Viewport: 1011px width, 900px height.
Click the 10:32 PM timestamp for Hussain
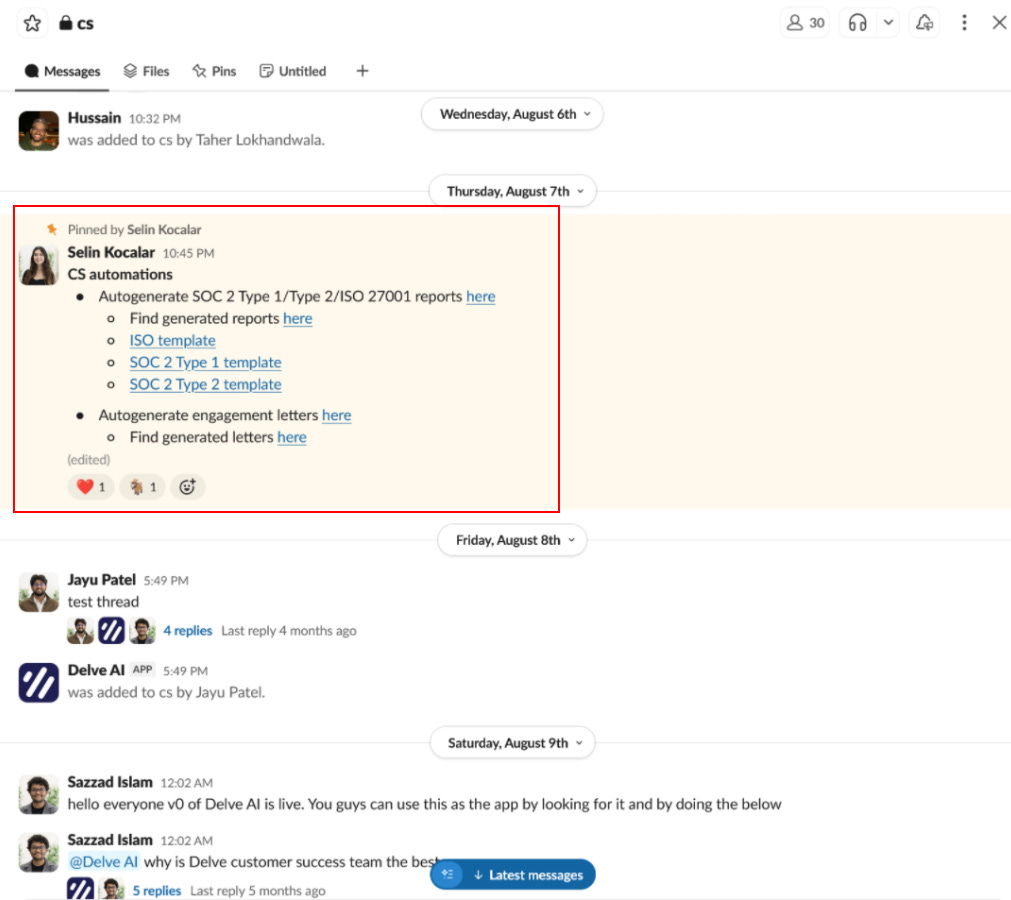(x=155, y=119)
